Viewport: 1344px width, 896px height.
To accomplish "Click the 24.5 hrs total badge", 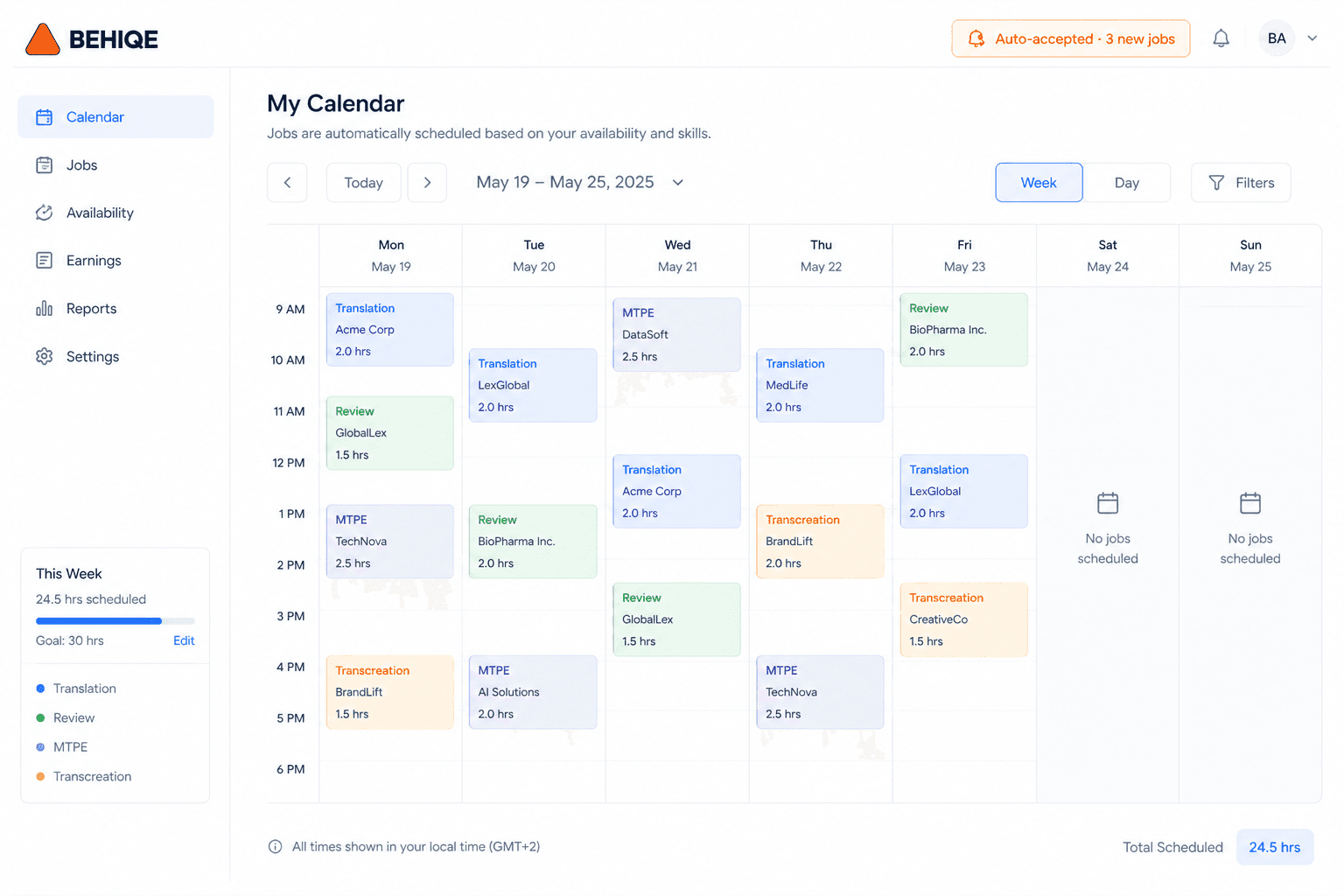I will pyautogui.click(x=1275, y=847).
